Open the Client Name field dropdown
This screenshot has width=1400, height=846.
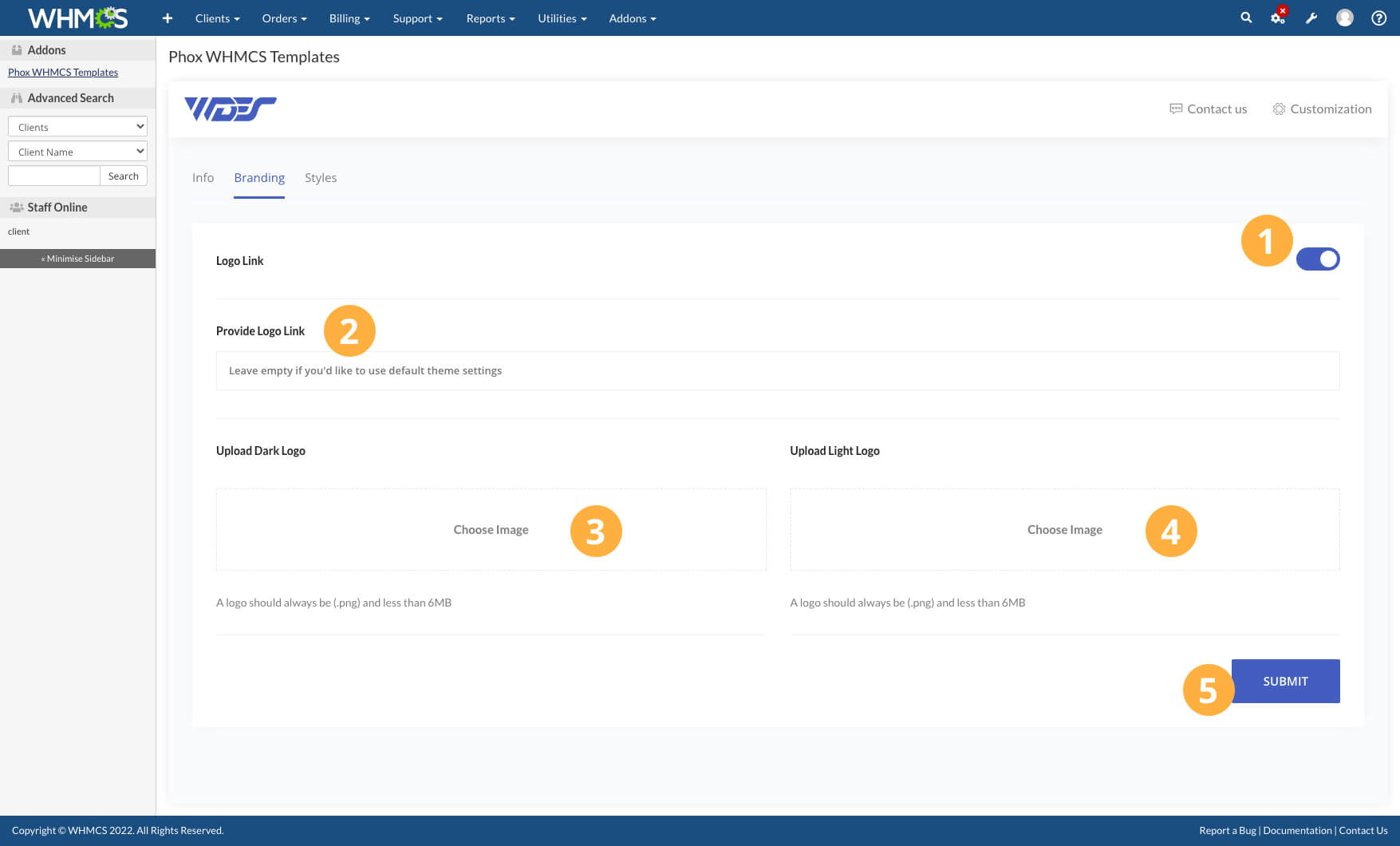pyautogui.click(x=77, y=151)
